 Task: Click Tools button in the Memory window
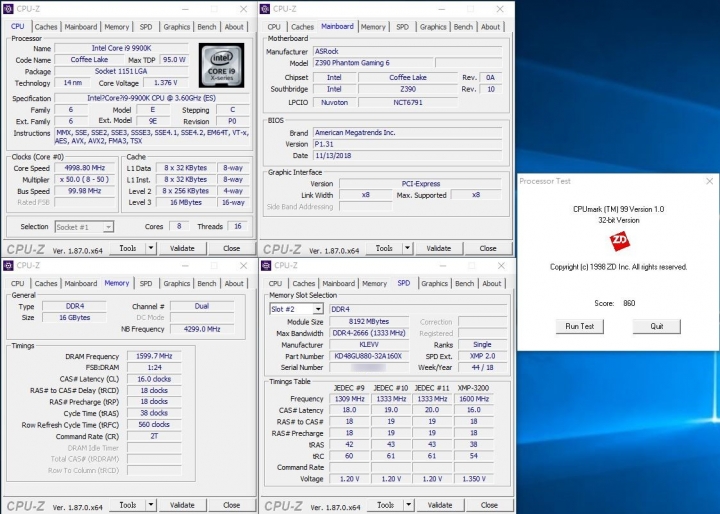point(128,505)
